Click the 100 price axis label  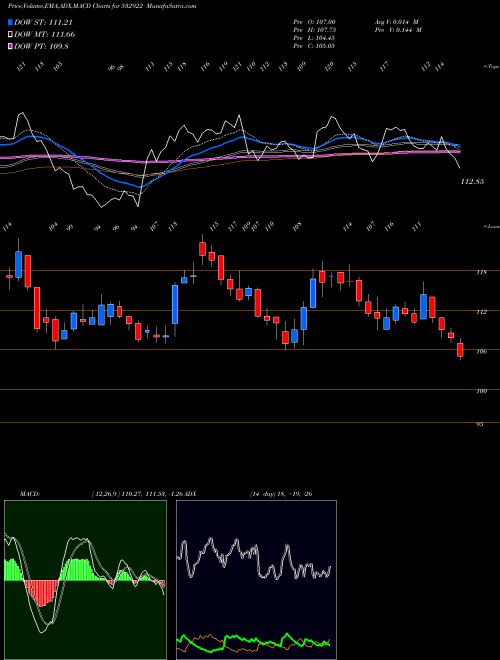[x=481, y=391]
